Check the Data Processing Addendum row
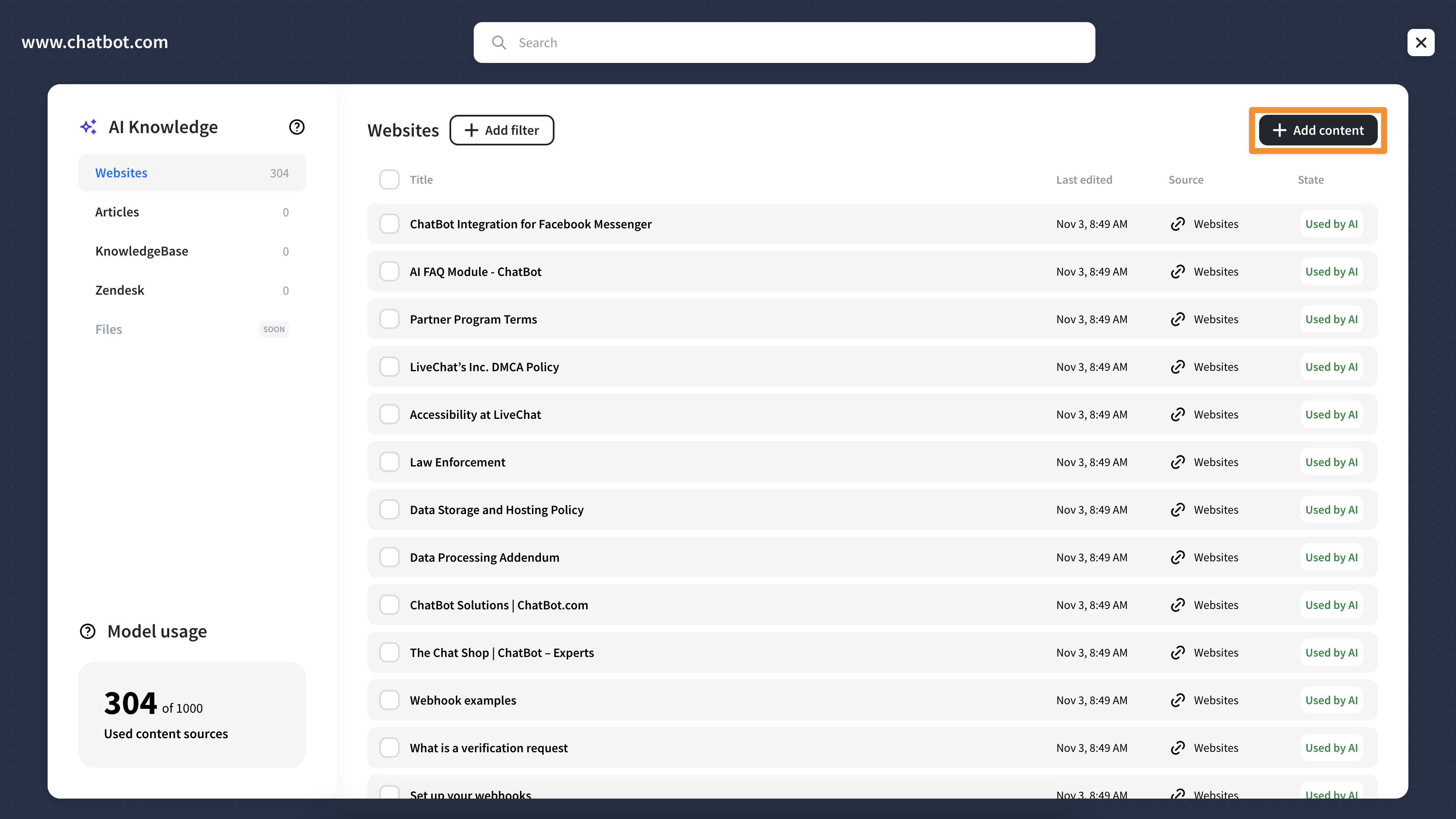Viewport: 1456px width, 819px height. [390, 557]
